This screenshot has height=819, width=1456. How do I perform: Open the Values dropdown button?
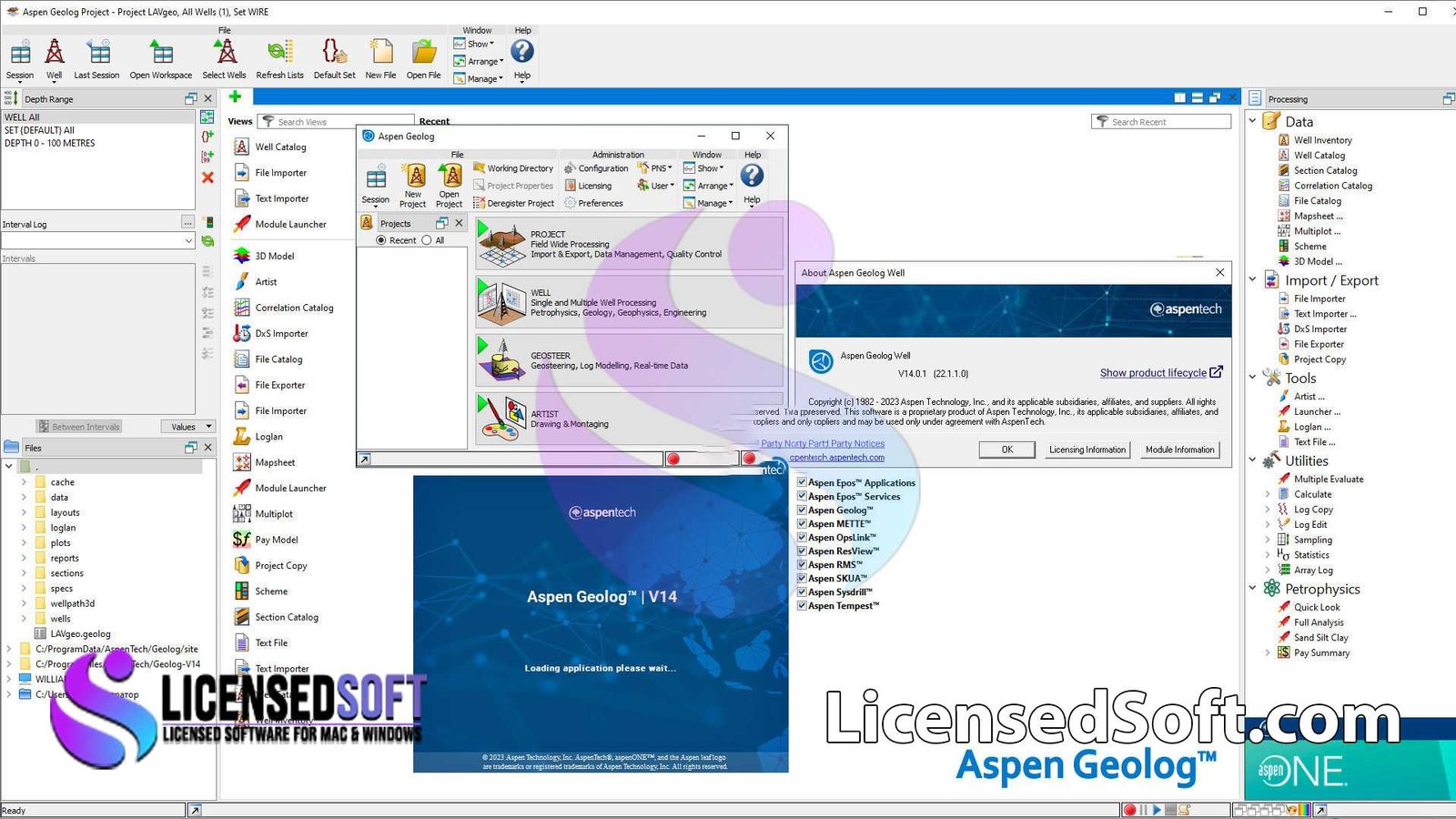click(187, 427)
